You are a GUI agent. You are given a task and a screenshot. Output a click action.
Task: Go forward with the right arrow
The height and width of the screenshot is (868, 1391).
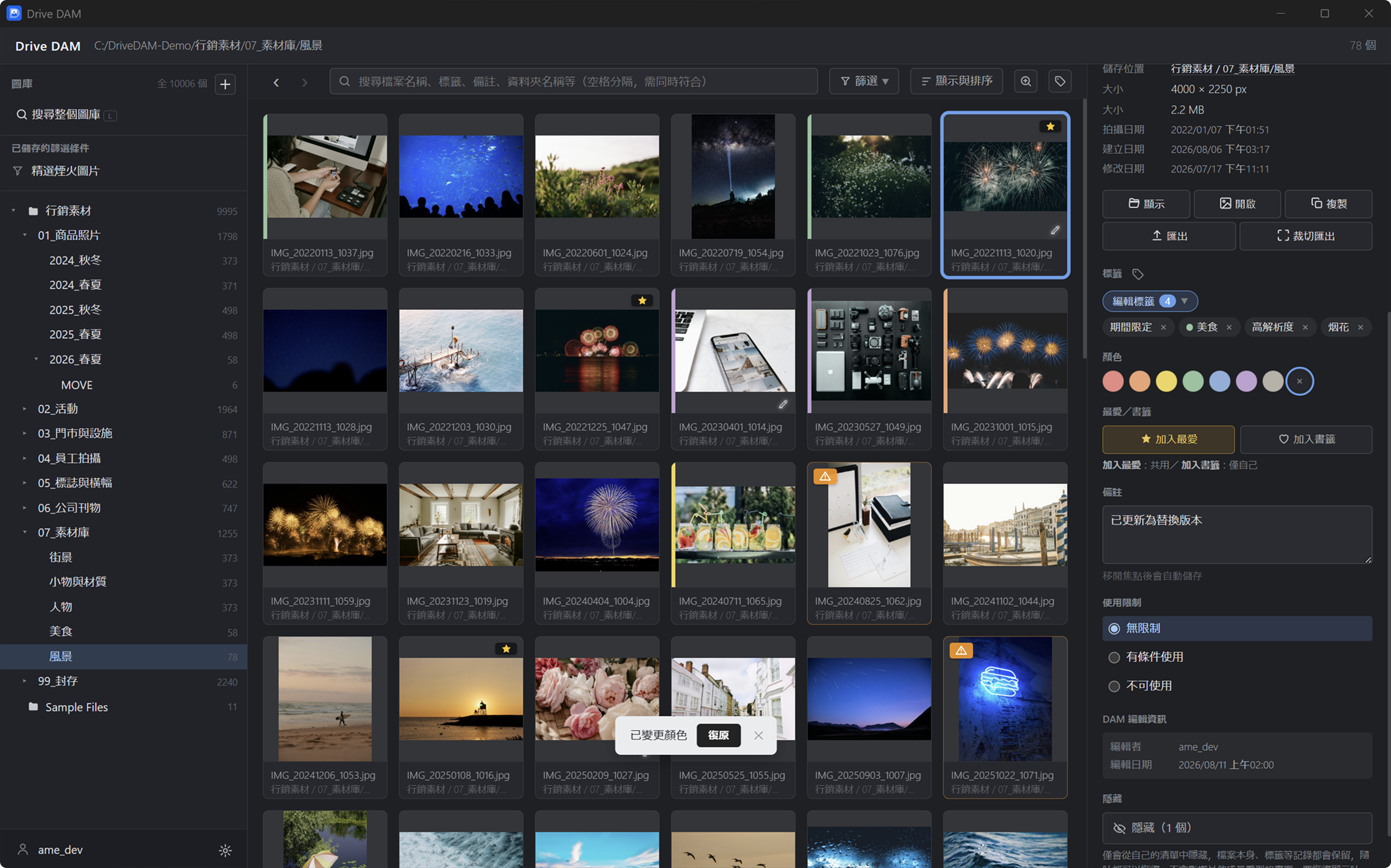pyautogui.click(x=305, y=83)
